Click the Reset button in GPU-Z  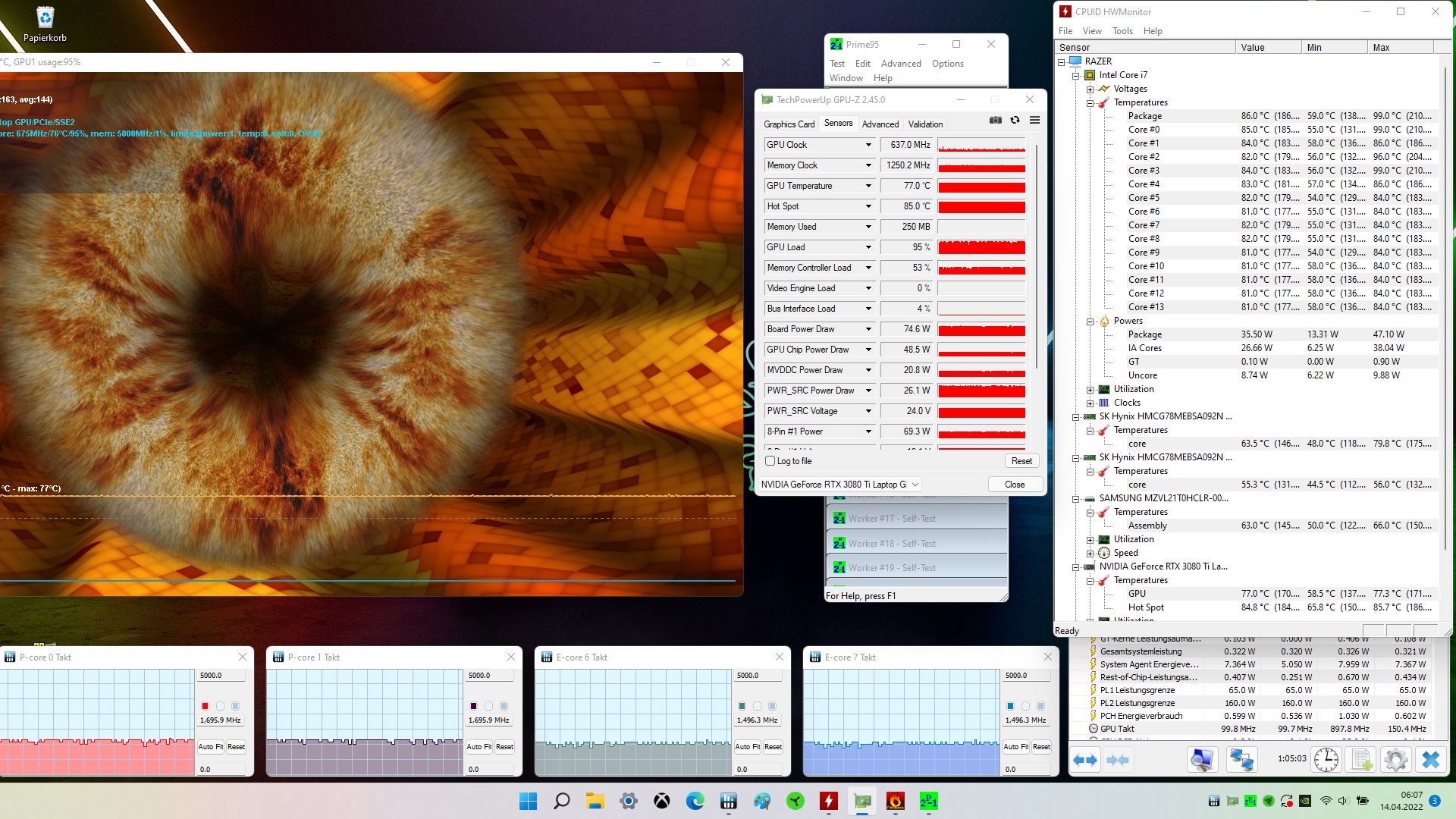pyautogui.click(x=1021, y=461)
